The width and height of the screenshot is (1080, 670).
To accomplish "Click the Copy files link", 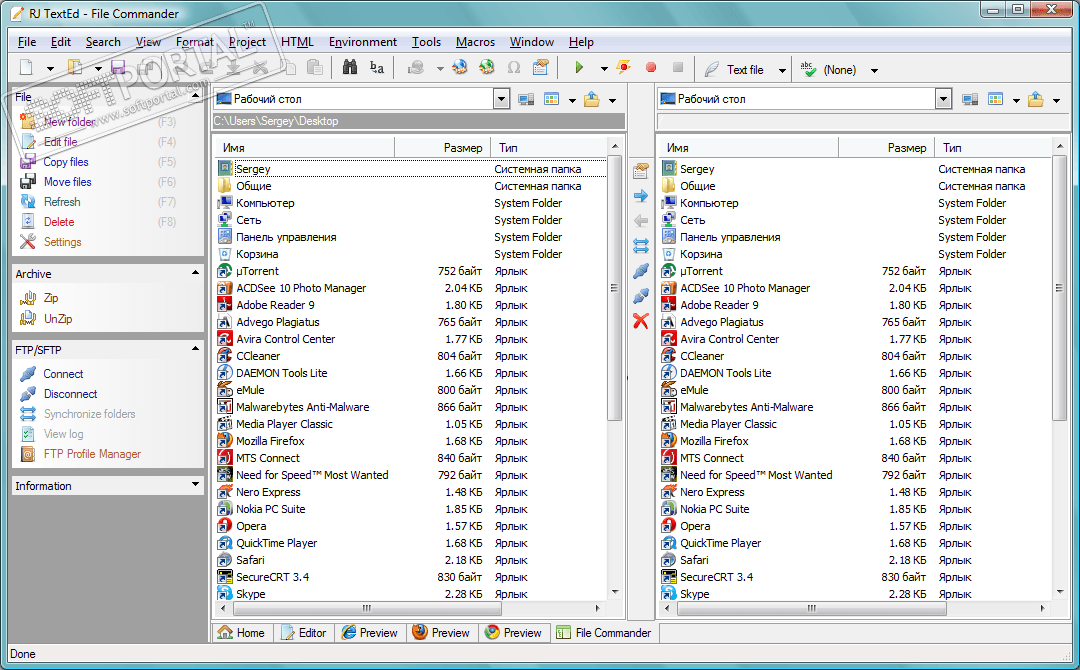I will click(66, 162).
